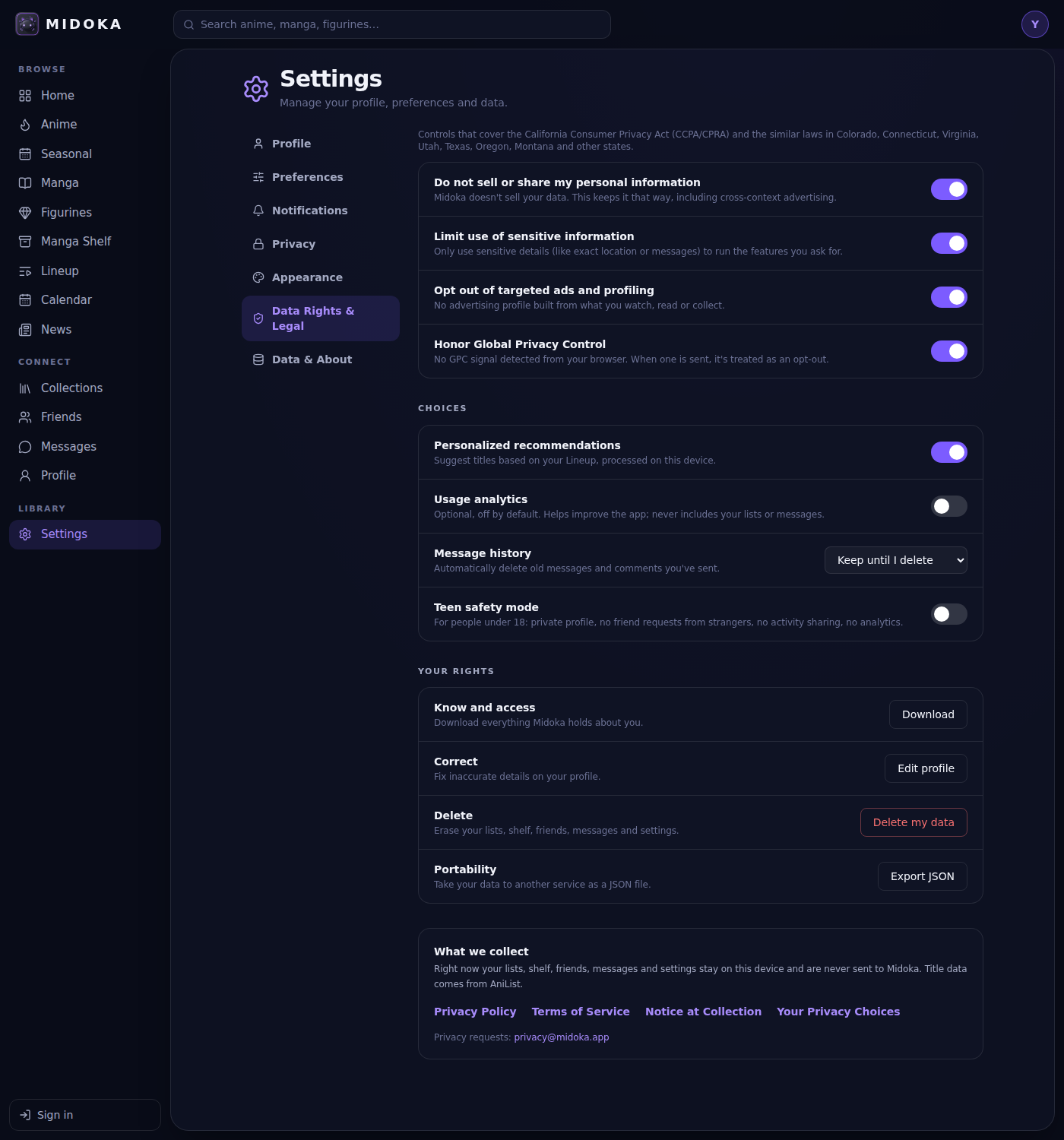Click the Preferences sliders icon
The width and height of the screenshot is (1064, 1140).
(x=258, y=177)
